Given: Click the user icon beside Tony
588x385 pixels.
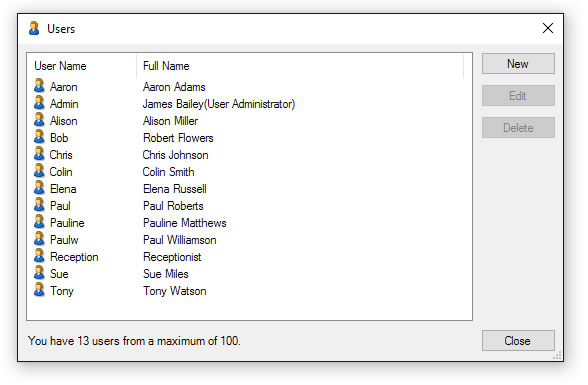Looking at the screenshot, I should tap(39, 290).
